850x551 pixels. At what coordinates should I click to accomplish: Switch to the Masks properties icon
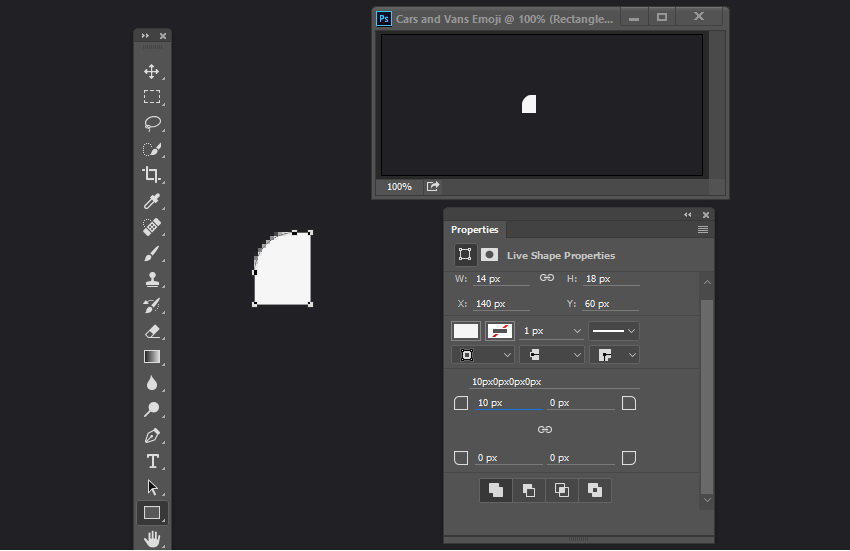coord(489,255)
